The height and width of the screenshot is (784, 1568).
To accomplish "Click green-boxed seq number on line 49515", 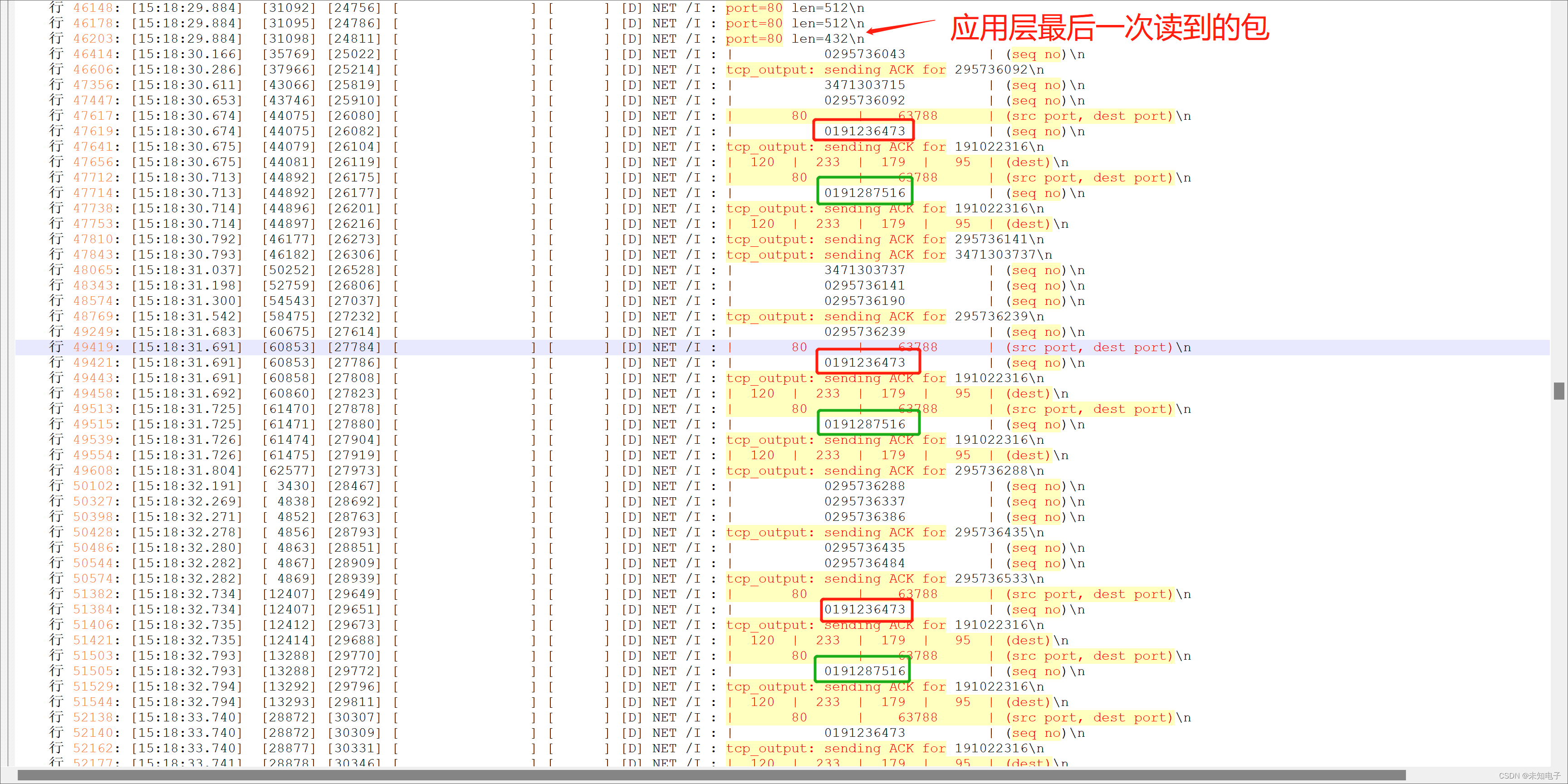I will point(864,424).
